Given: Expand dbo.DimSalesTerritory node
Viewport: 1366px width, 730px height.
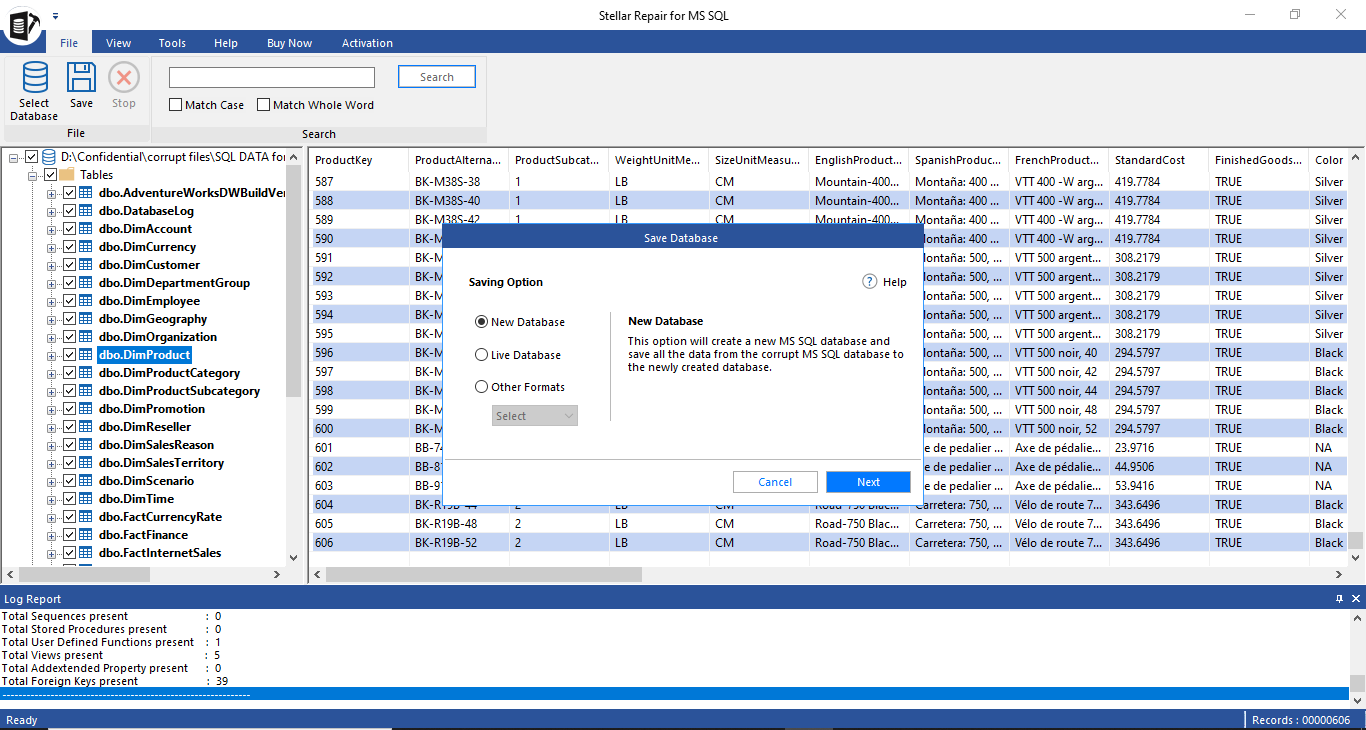Looking at the screenshot, I should click(x=52, y=463).
